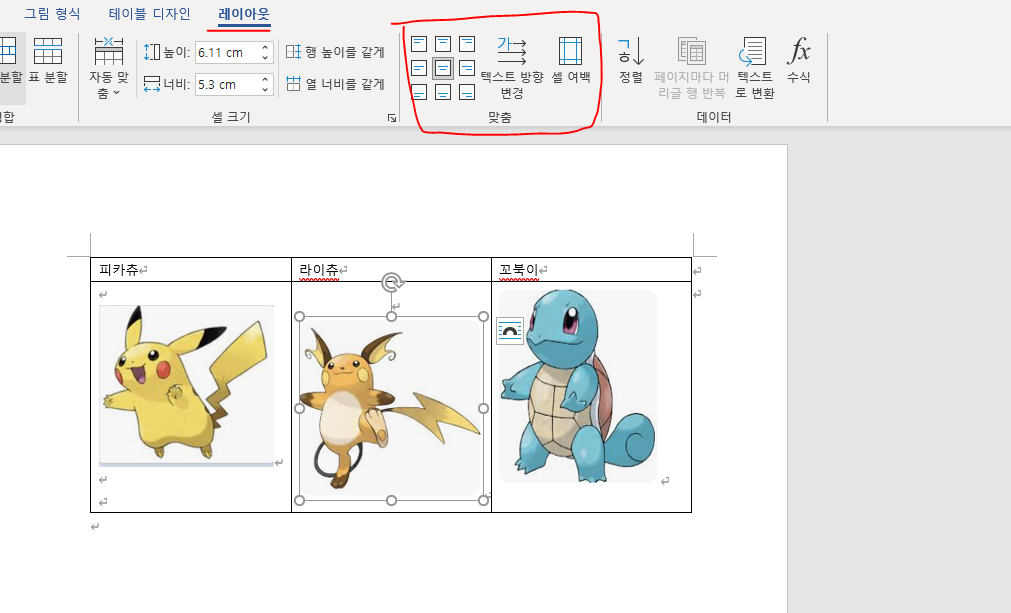
Task: Increase row height with up arrow
Action: [x=265, y=47]
